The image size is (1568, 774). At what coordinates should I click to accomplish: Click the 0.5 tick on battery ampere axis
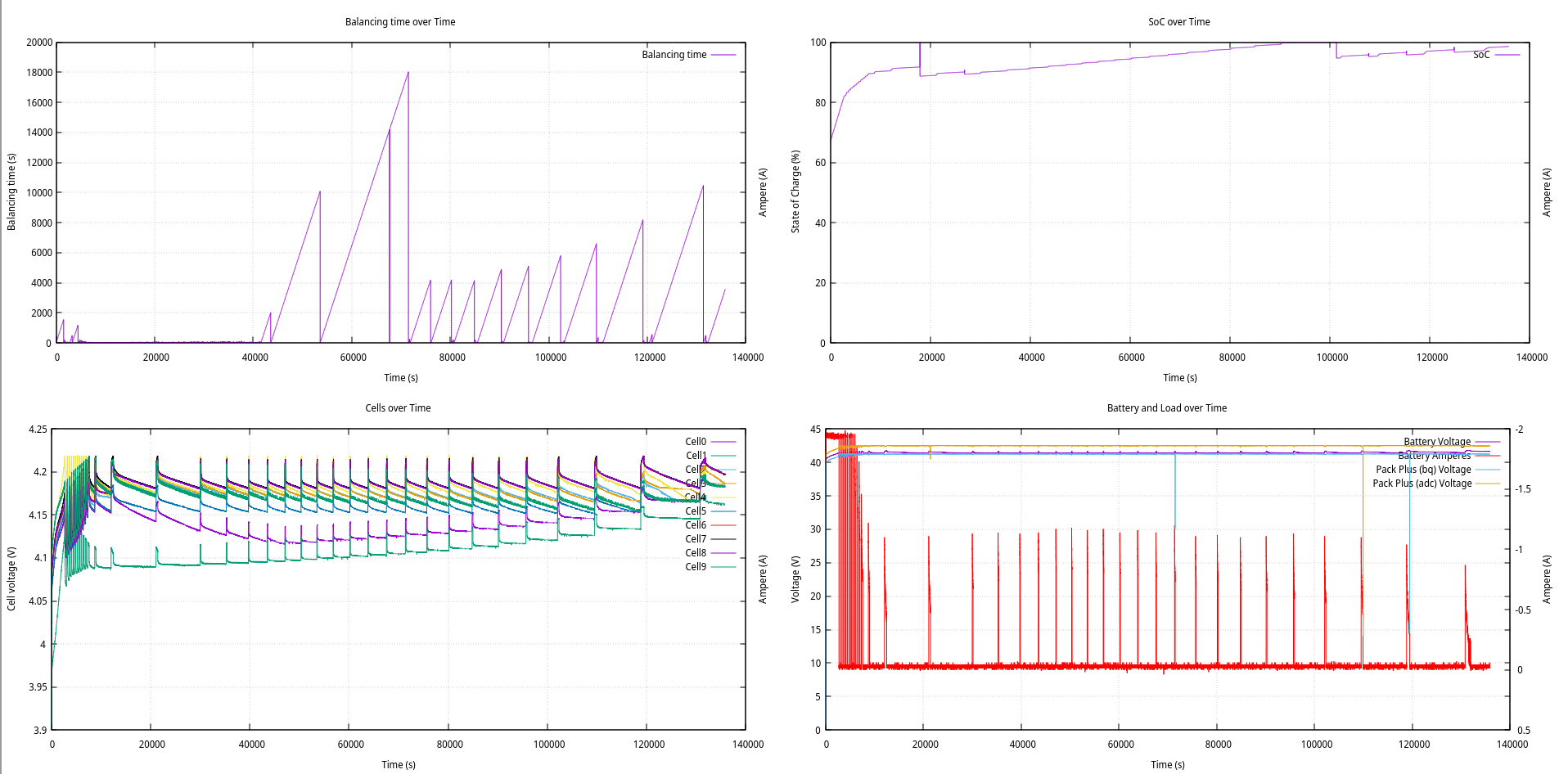click(1524, 731)
